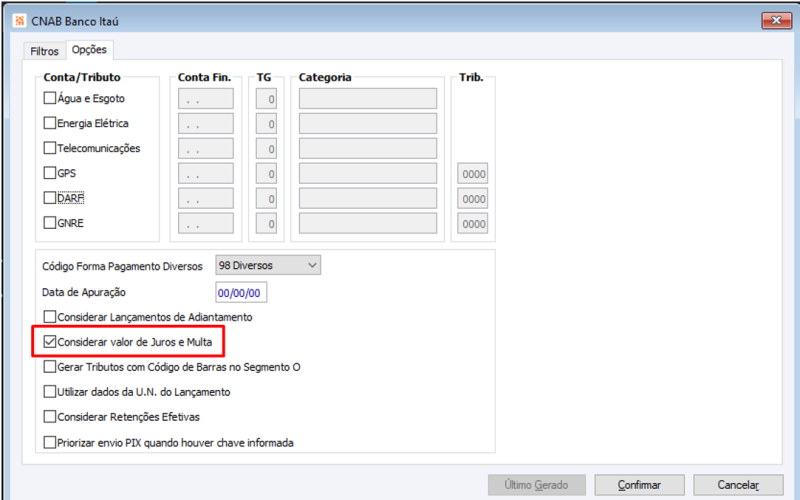The height and width of the screenshot is (500, 800).
Task: Click the TG field in GPS row
Action: [x=266, y=173]
